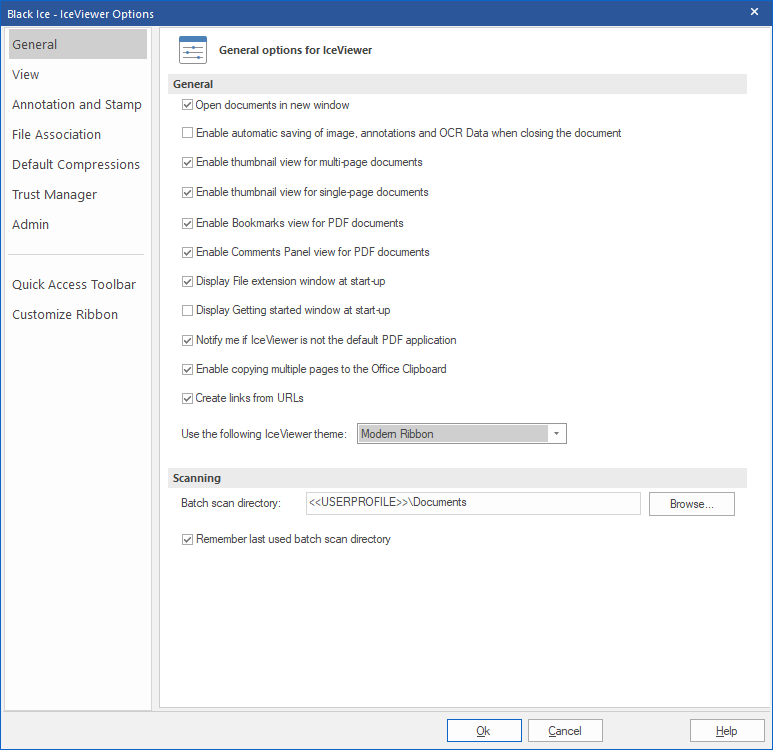The height and width of the screenshot is (750, 773).
Task: Open Default Compressions page
Action: coord(78,165)
